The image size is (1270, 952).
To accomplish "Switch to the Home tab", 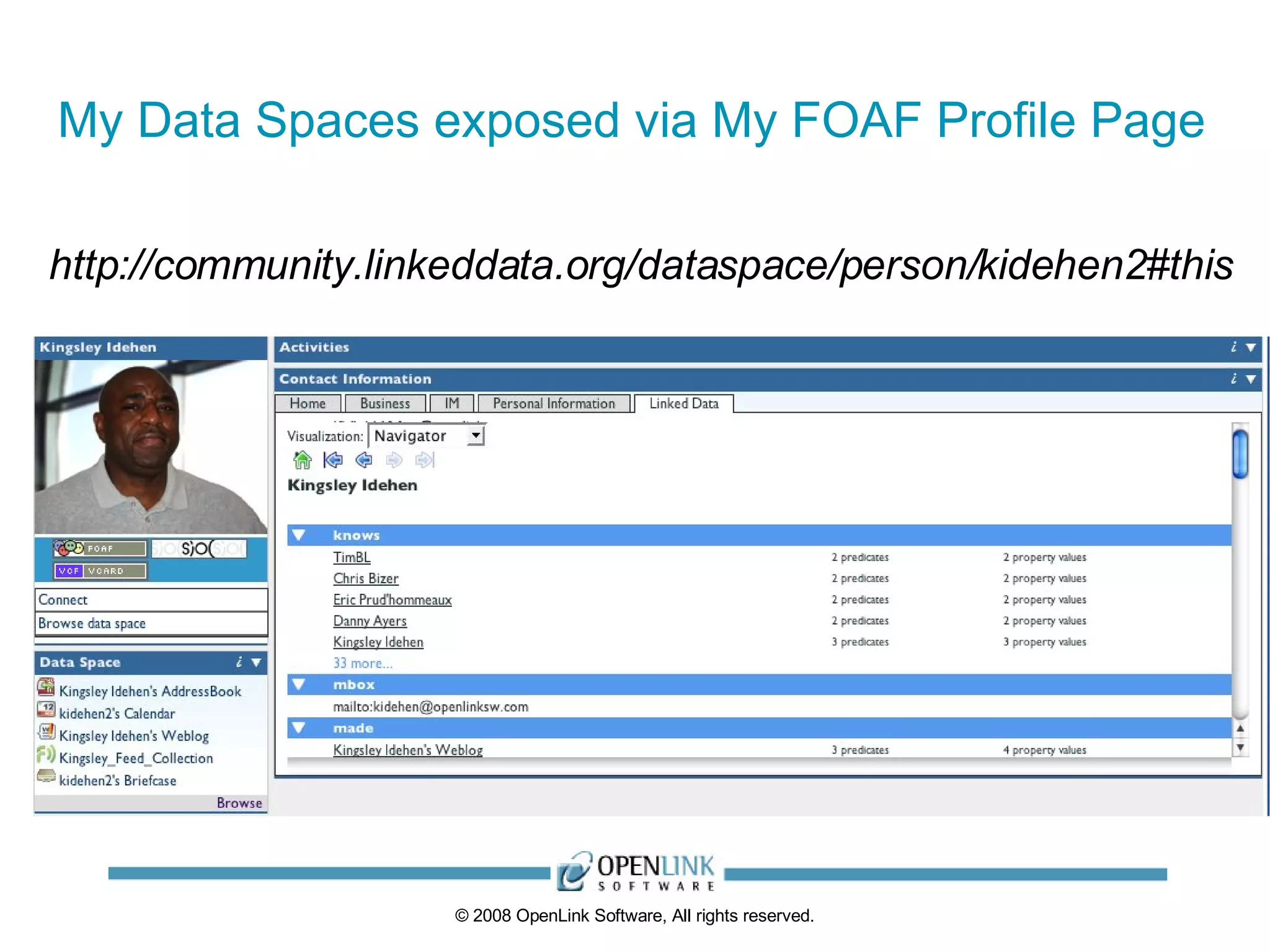I will click(308, 403).
